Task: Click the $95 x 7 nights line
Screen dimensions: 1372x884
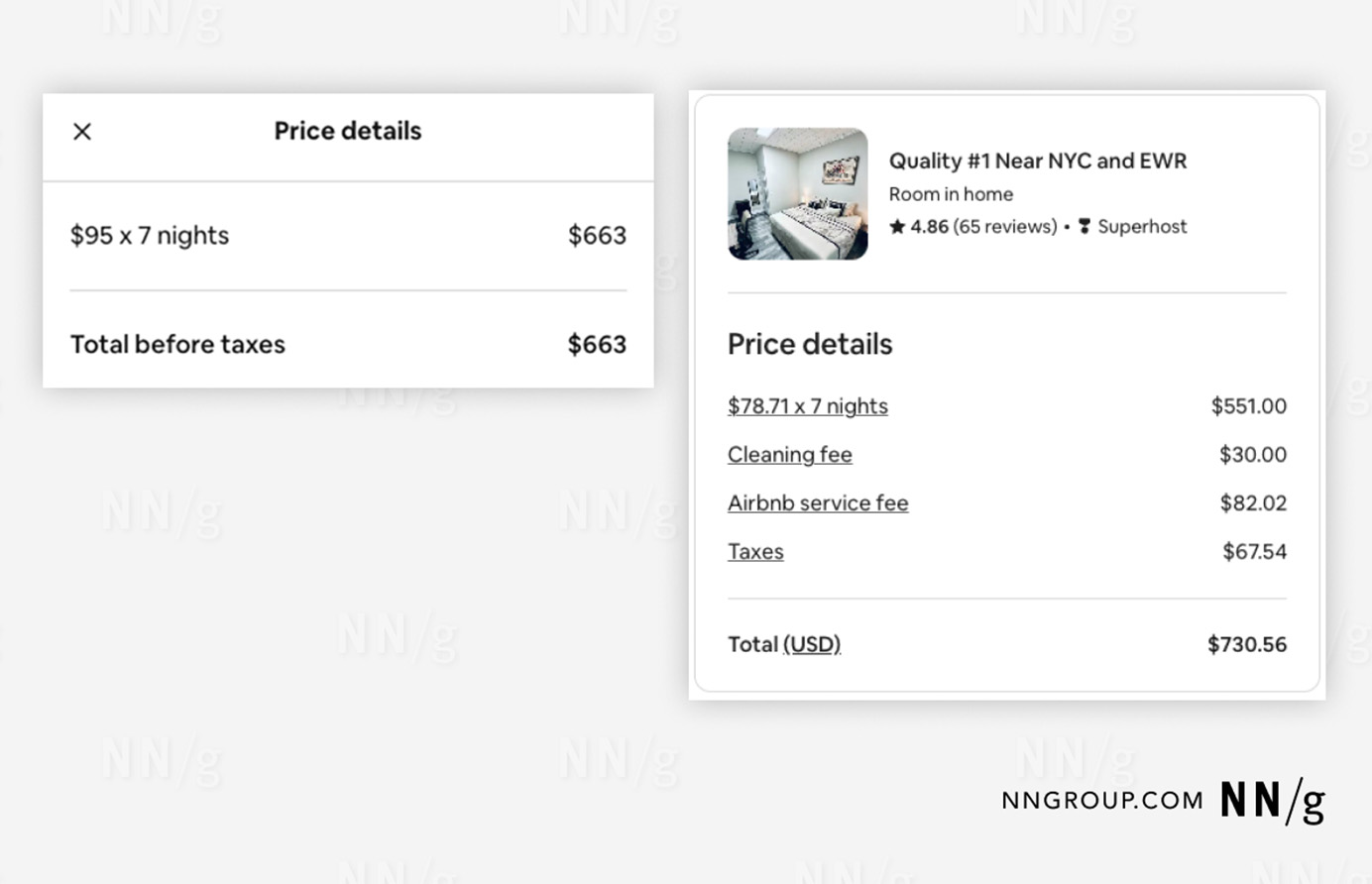Action: 150,236
